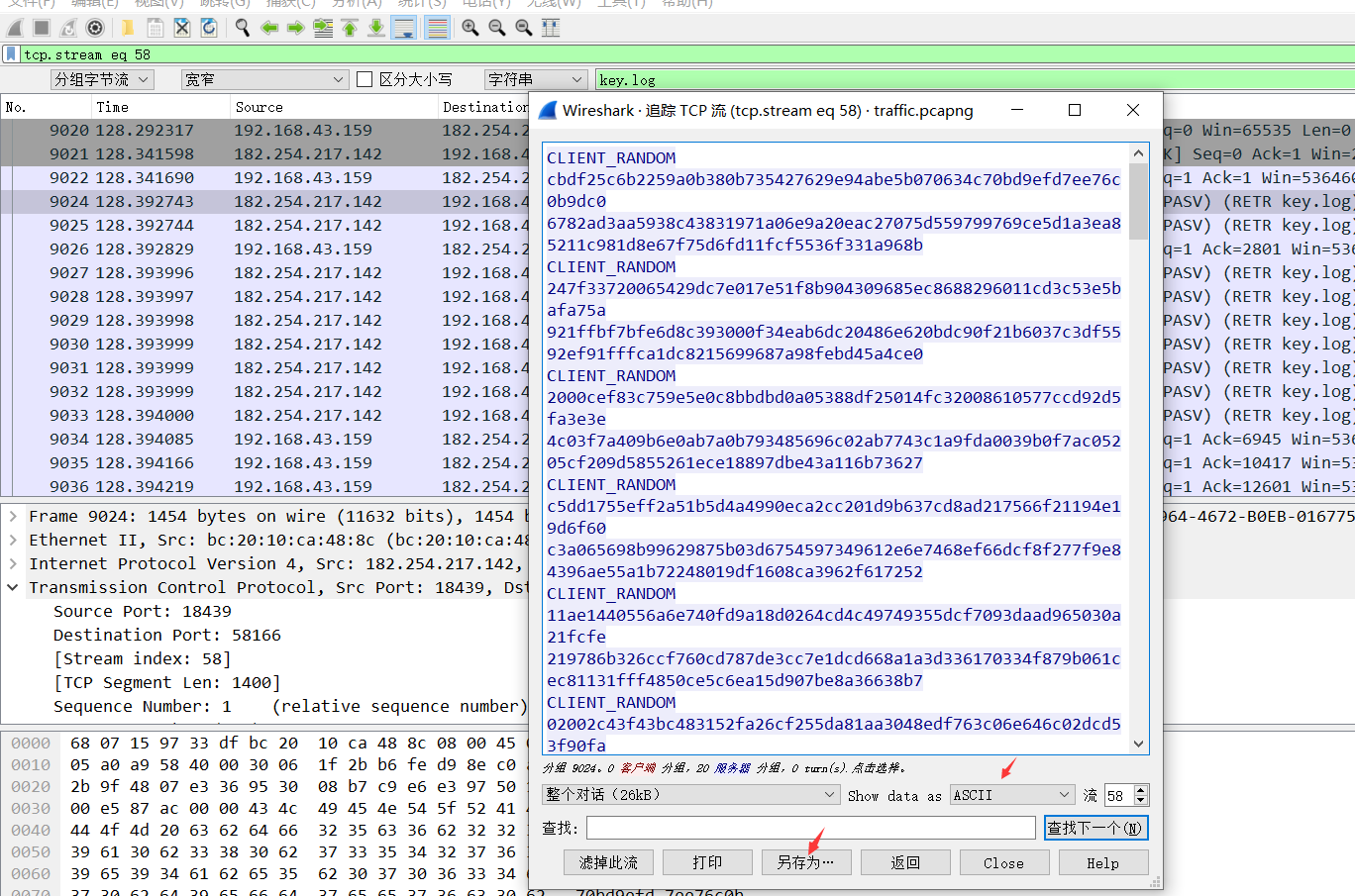Close the capture file via toolbar icon
This screenshot has width=1355, height=896.
coord(182,28)
